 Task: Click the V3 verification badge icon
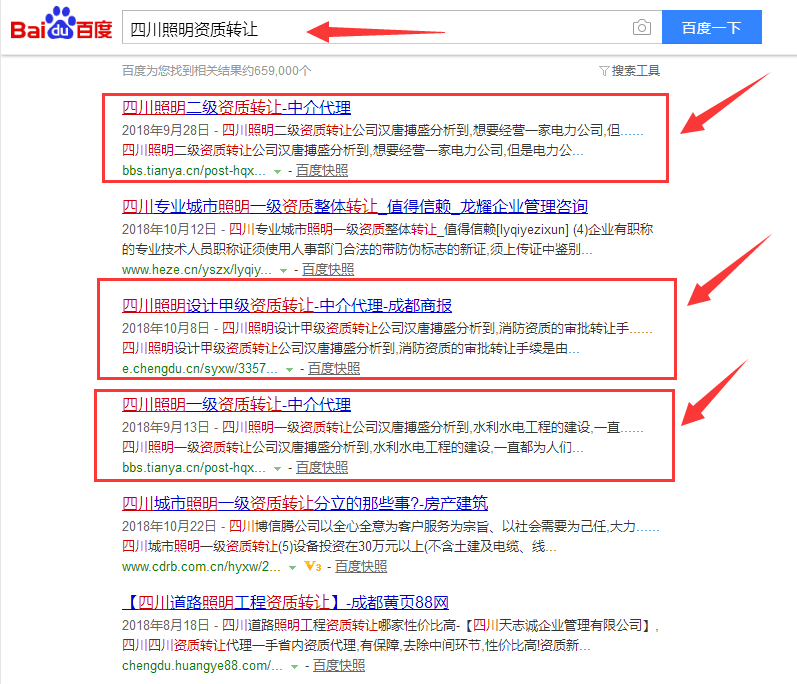point(313,566)
